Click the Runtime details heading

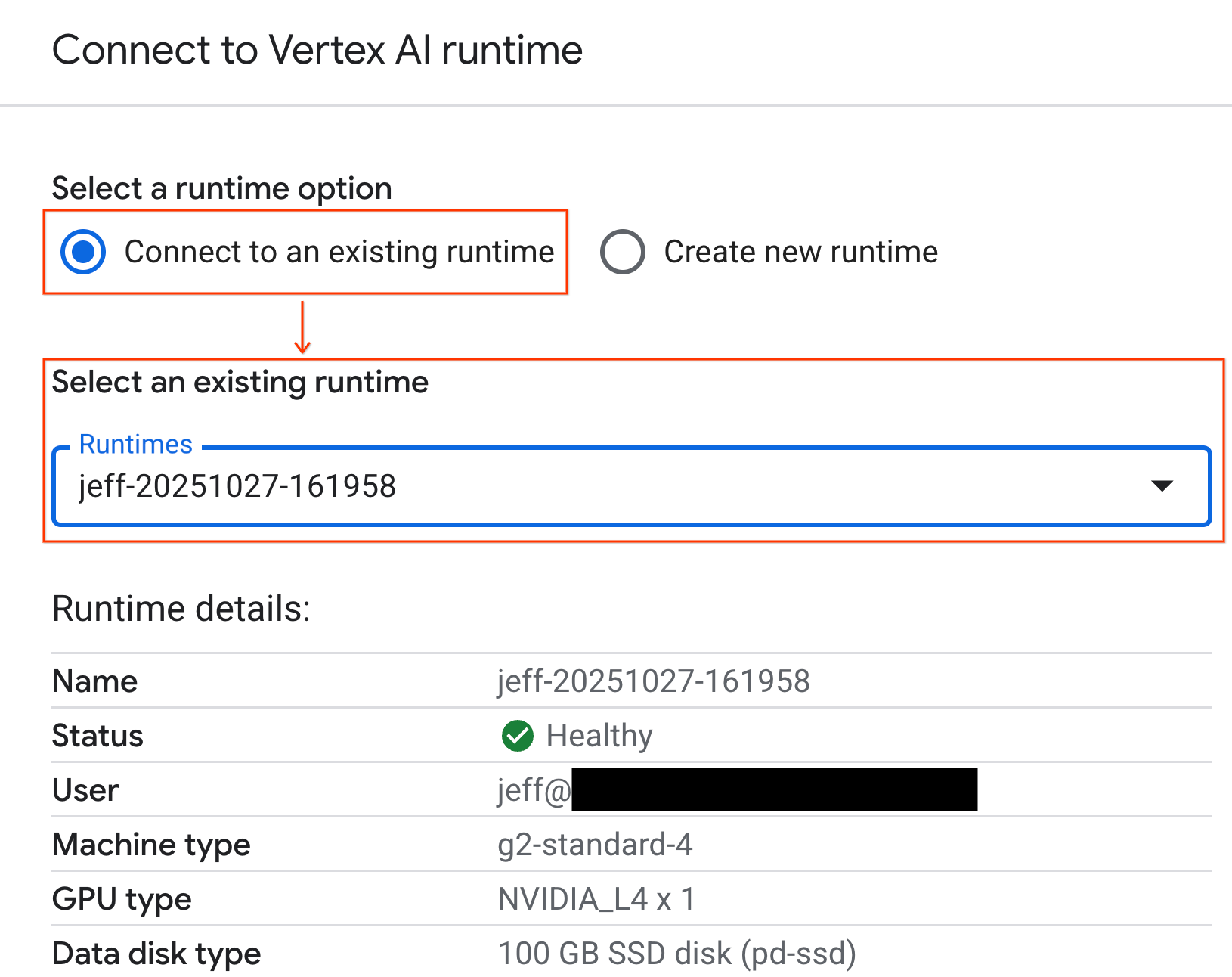181,607
